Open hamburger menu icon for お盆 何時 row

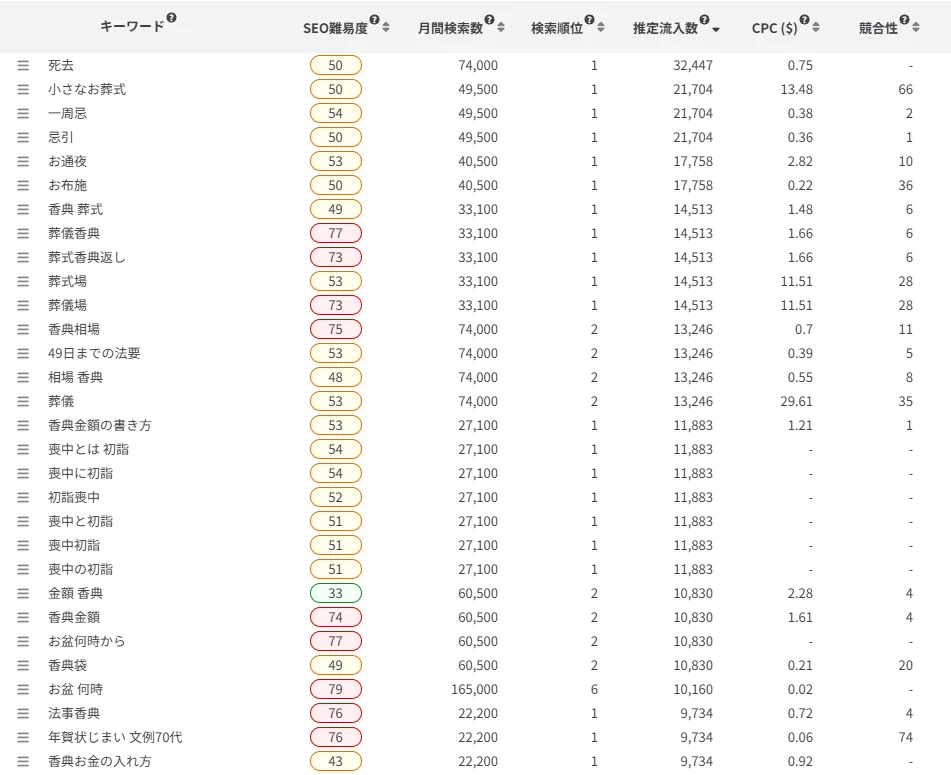[23, 689]
